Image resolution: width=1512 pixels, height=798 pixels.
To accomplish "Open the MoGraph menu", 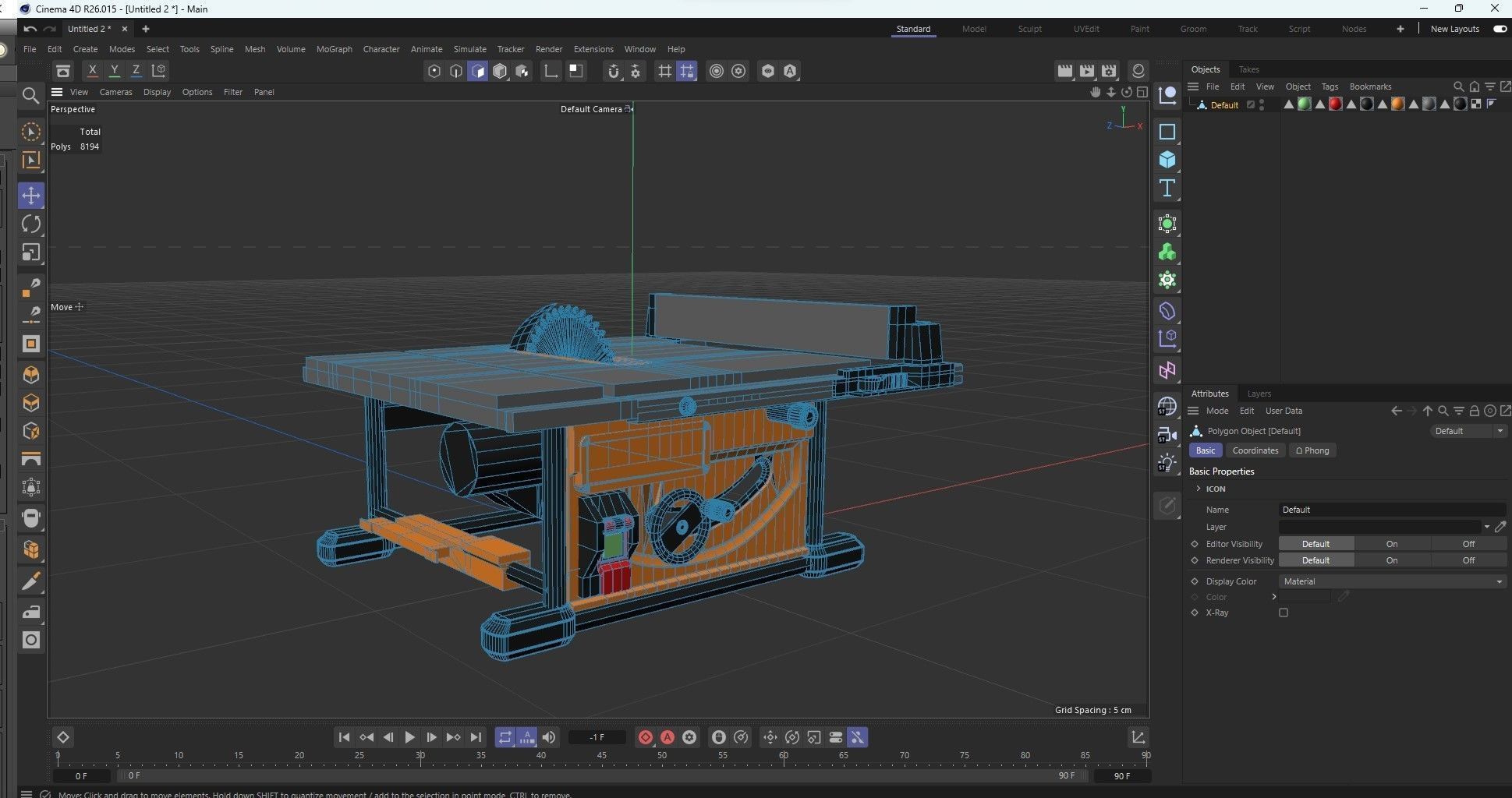I will [x=334, y=49].
